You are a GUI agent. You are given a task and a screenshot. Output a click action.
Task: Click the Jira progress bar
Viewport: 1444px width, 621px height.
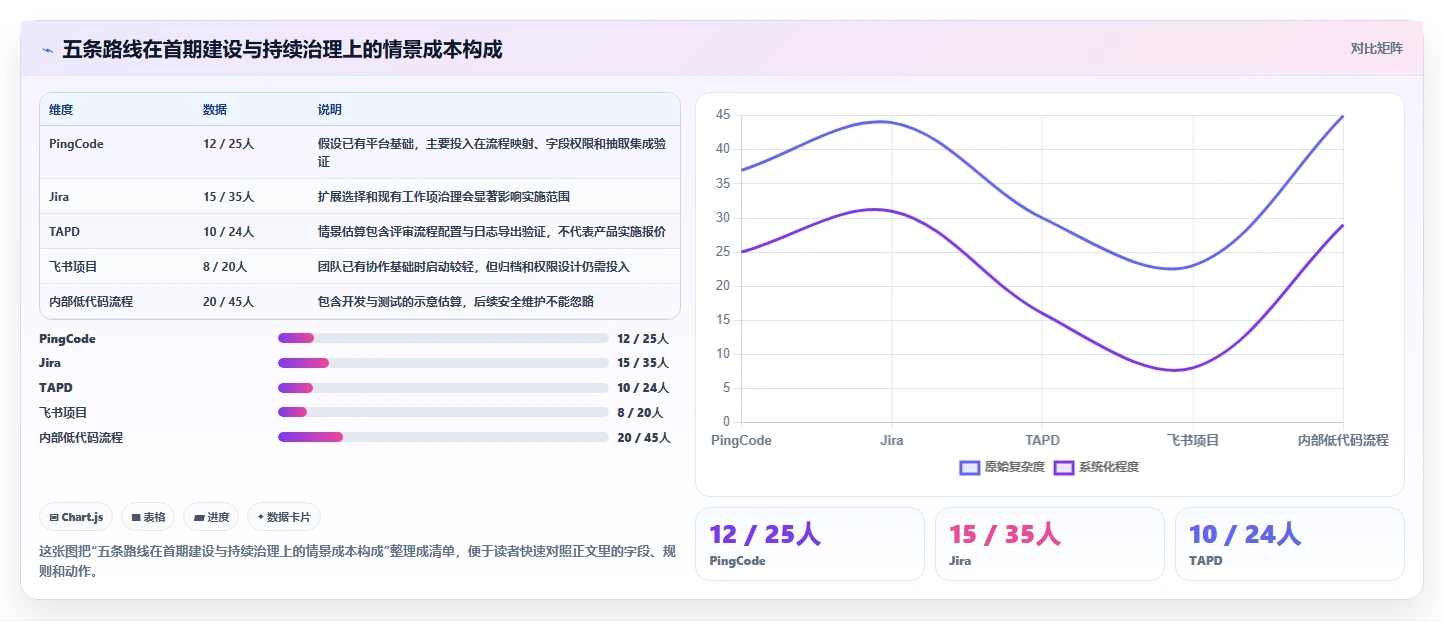coord(443,362)
